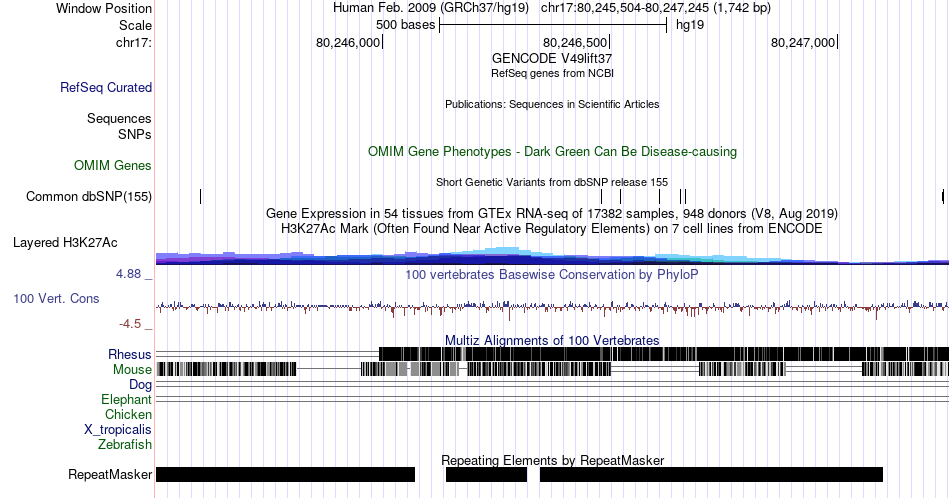
Task: Click dbSNP marker just left of 80,246,500
Action: click(x=602, y=196)
